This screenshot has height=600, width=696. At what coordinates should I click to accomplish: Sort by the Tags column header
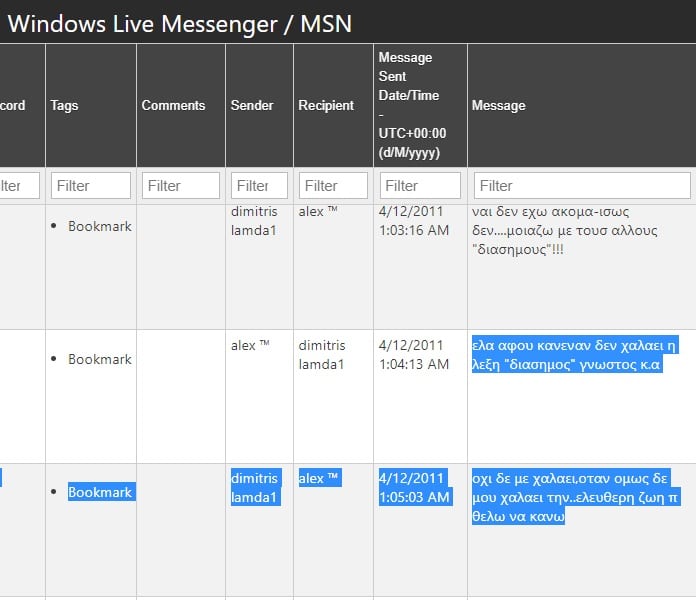point(64,105)
